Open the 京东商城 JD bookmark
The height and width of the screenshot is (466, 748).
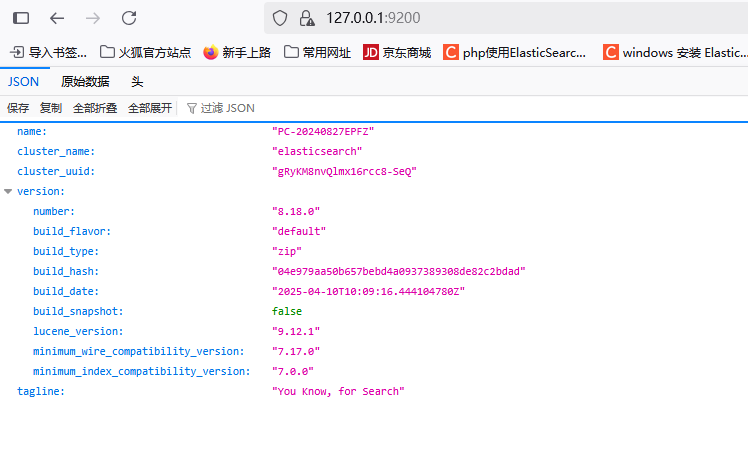(x=397, y=52)
